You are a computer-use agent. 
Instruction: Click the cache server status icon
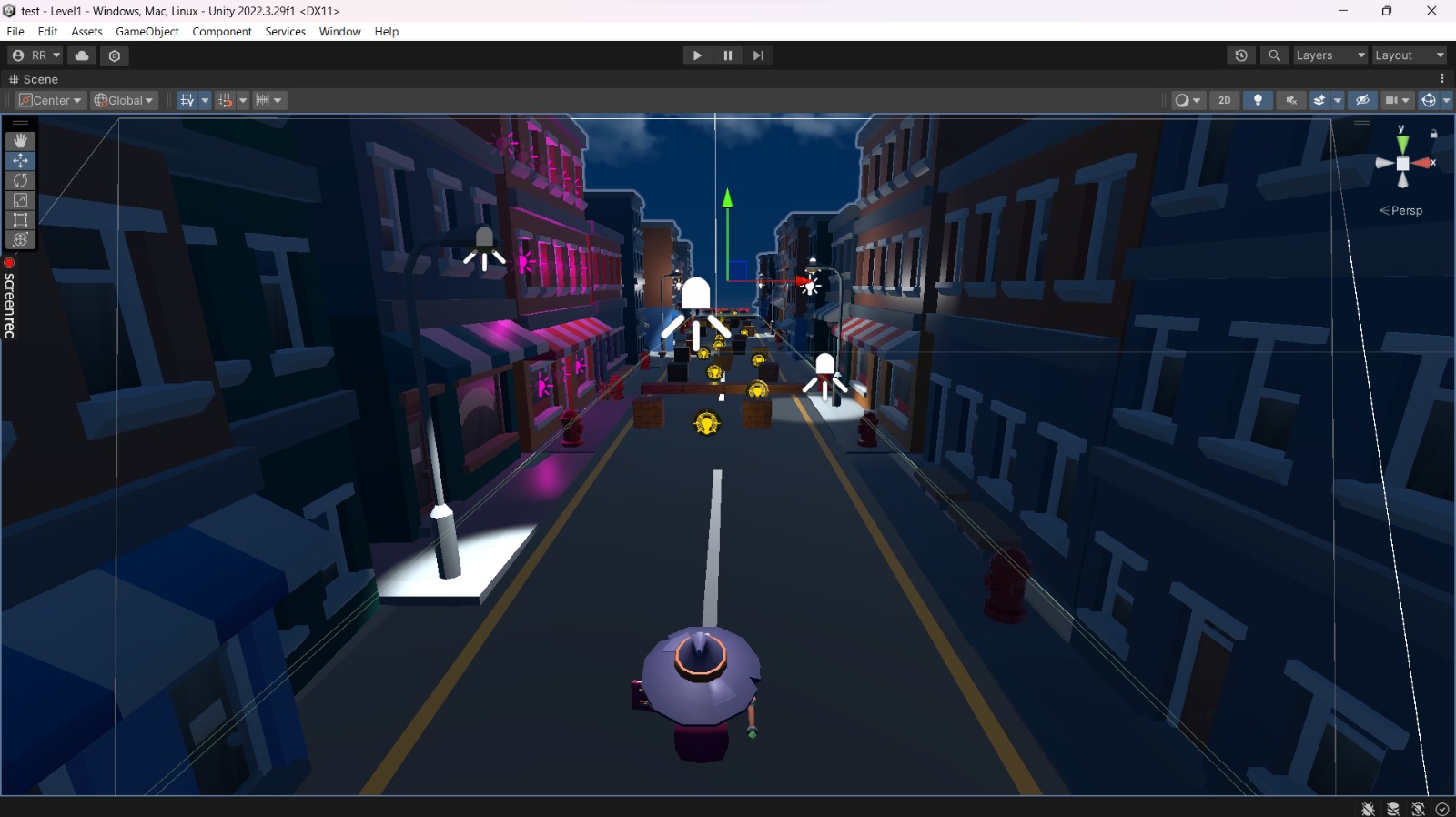[1393, 809]
